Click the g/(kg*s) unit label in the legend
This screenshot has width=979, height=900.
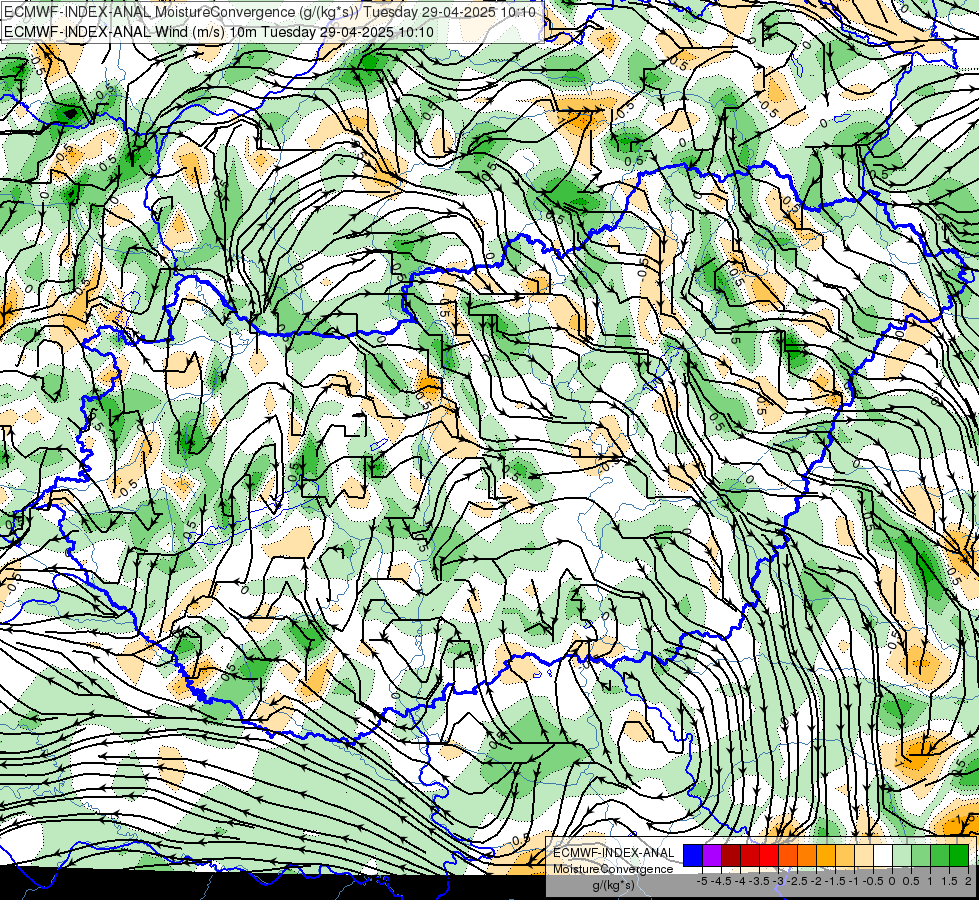point(614,885)
